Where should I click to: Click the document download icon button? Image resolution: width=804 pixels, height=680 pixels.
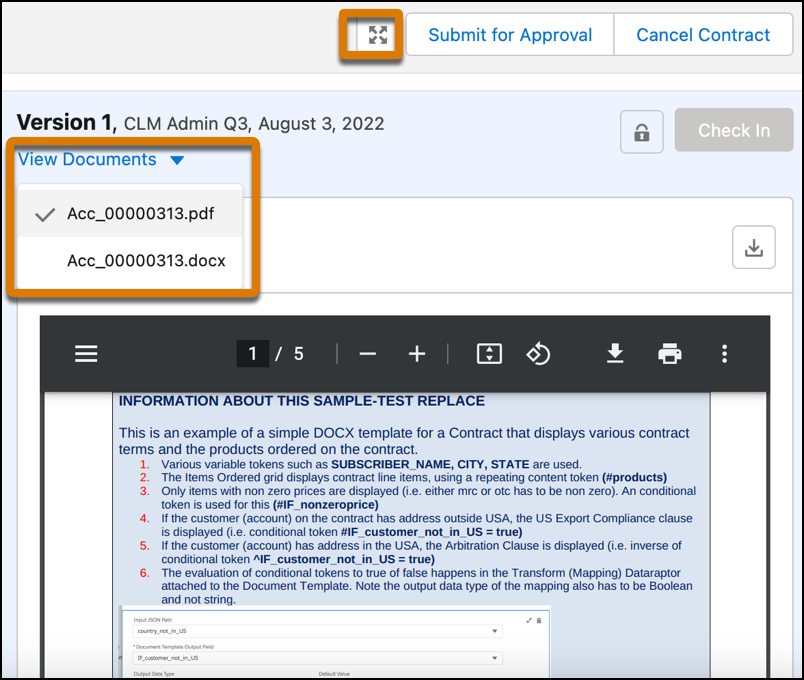click(x=753, y=247)
